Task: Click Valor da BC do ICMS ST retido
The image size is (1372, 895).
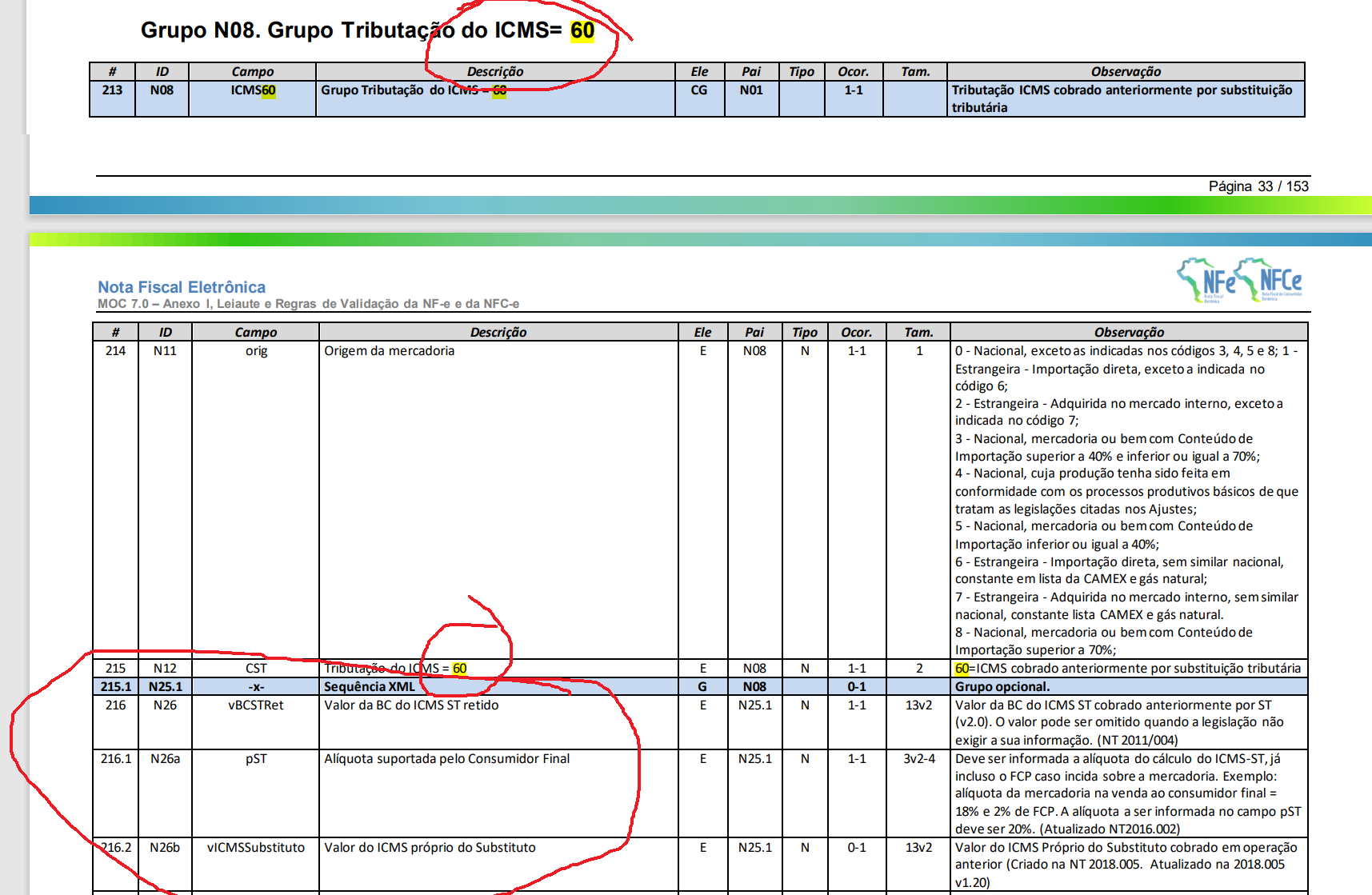Action: point(411,705)
